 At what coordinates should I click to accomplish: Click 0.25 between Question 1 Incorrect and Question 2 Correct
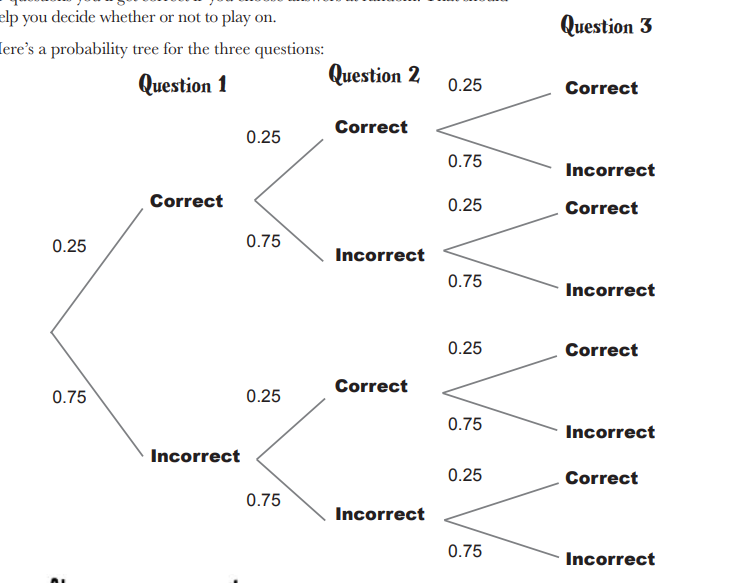tap(263, 397)
